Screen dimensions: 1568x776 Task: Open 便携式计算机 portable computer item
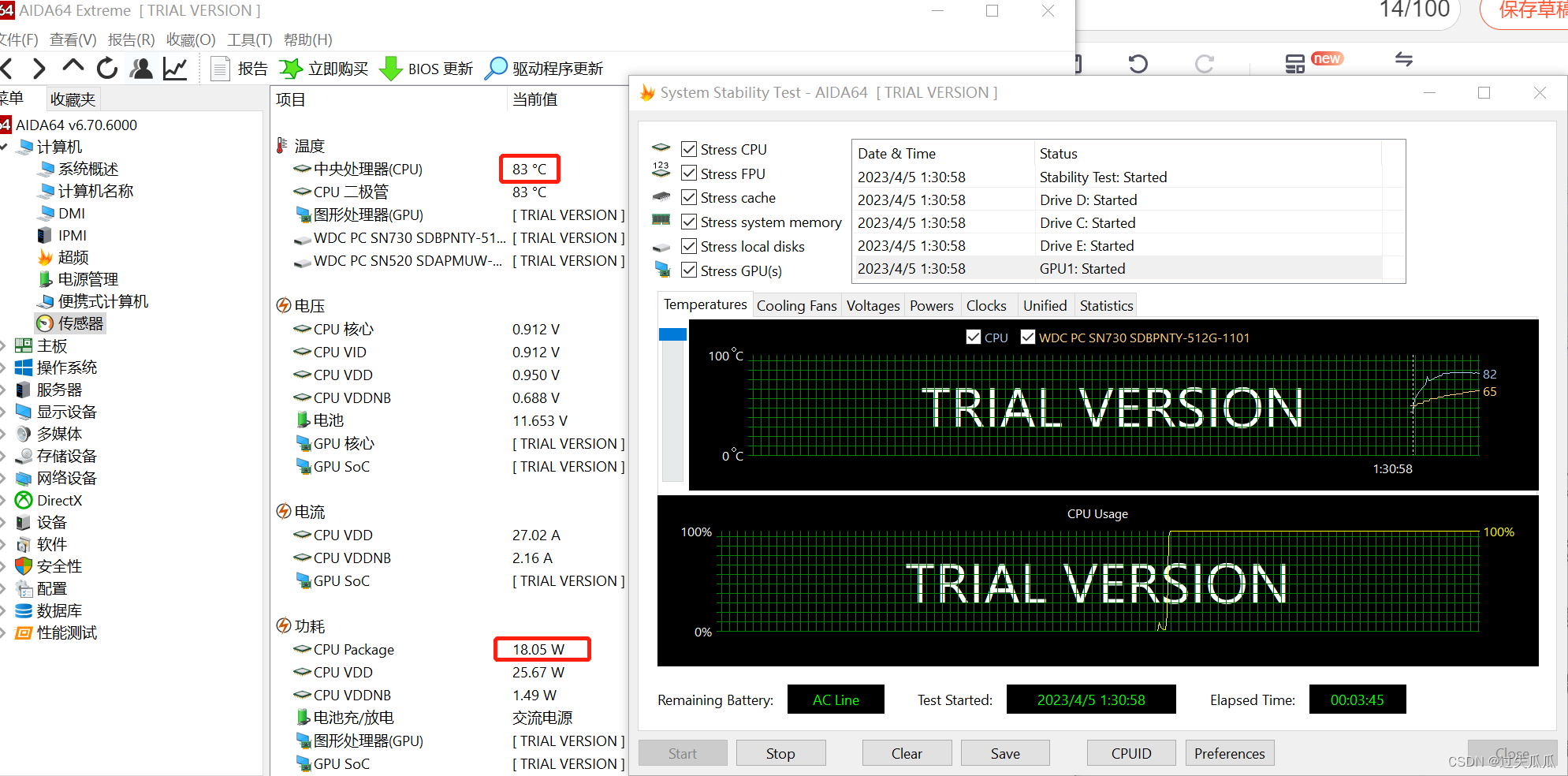pos(92,301)
